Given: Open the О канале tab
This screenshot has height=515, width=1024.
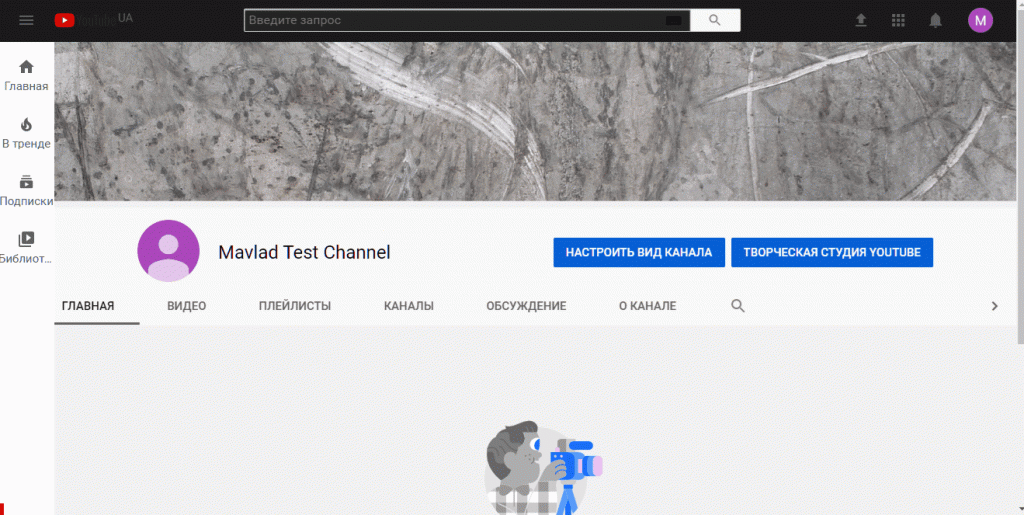Looking at the screenshot, I should [x=647, y=306].
